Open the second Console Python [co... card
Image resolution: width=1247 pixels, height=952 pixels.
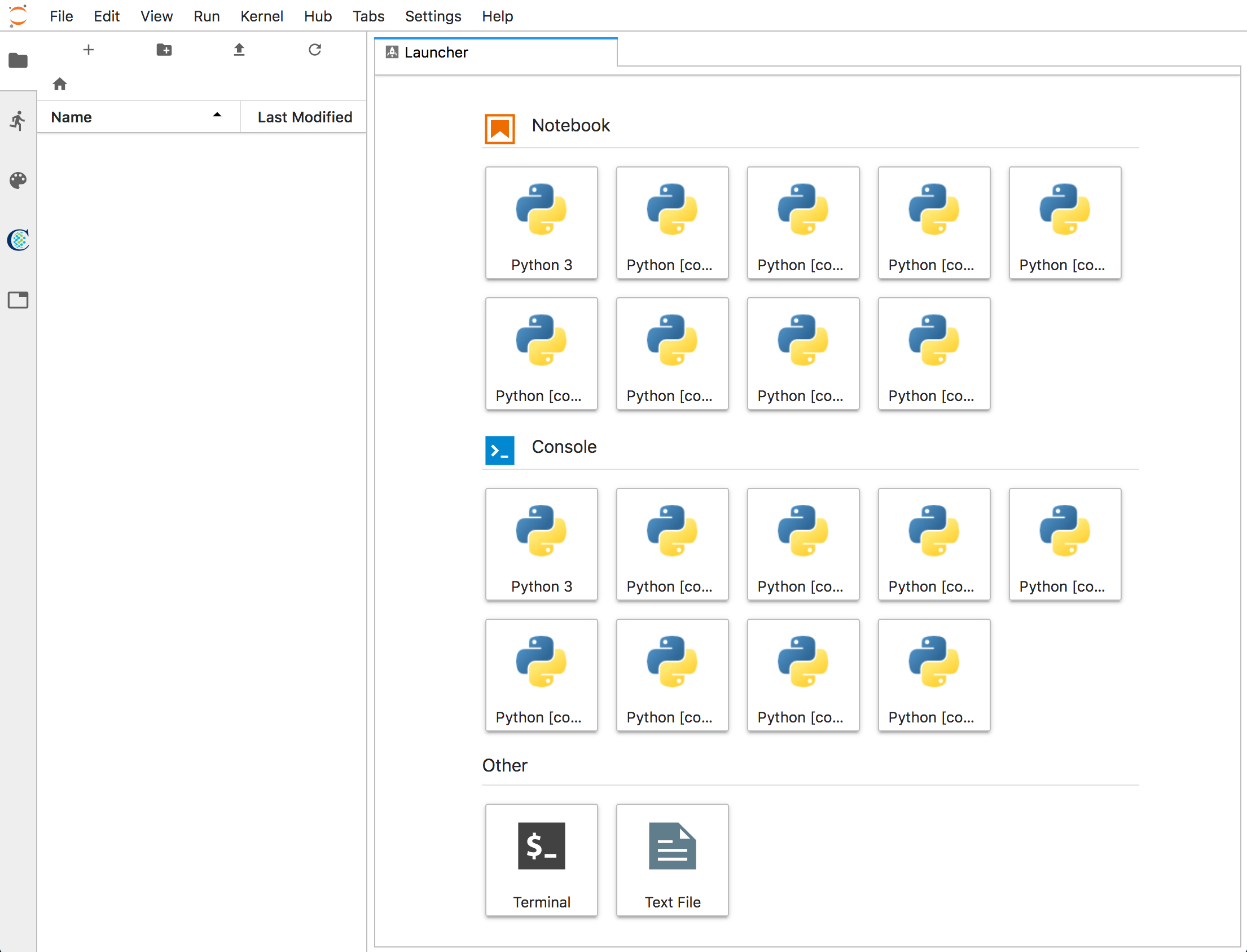tap(672, 544)
